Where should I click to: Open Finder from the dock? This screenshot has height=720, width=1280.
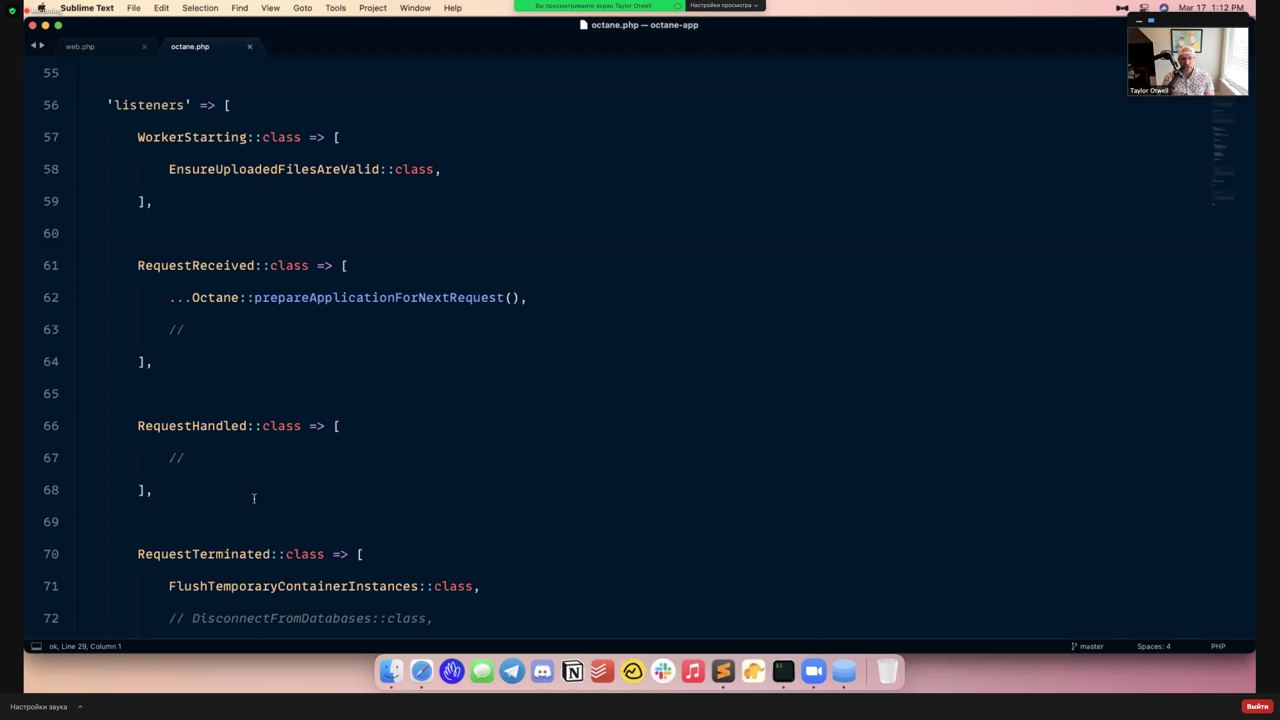[391, 672]
